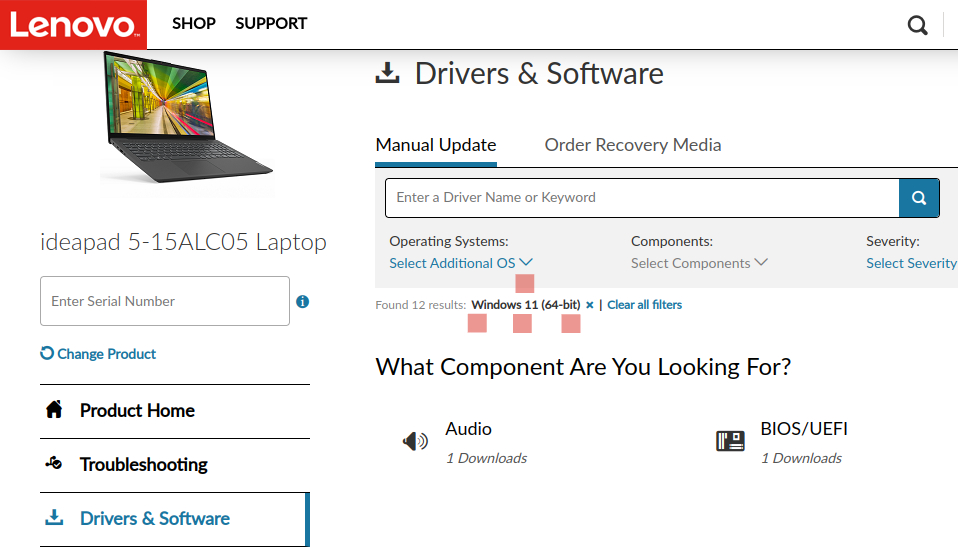The height and width of the screenshot is (547, 958).
Task: Click "1 Downloads" under Audio
Action: 486,458
